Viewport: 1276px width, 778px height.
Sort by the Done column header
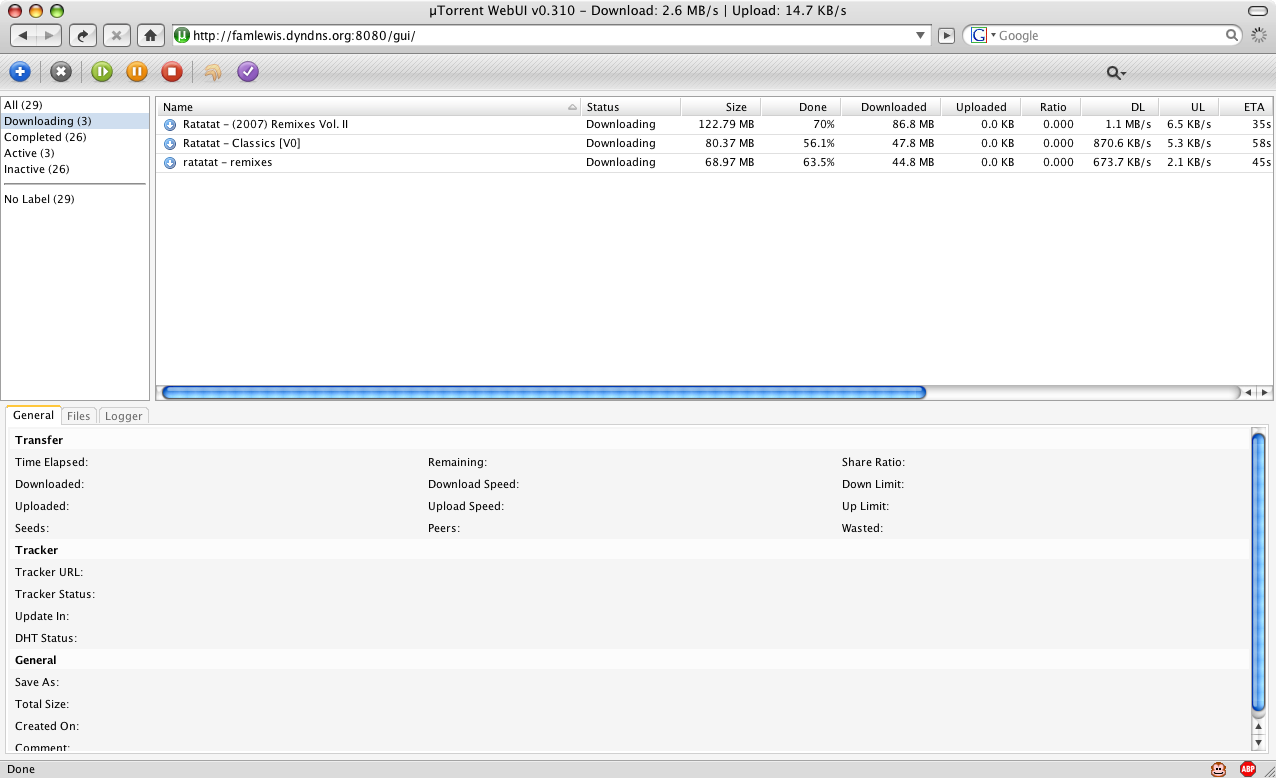point(801,107)
